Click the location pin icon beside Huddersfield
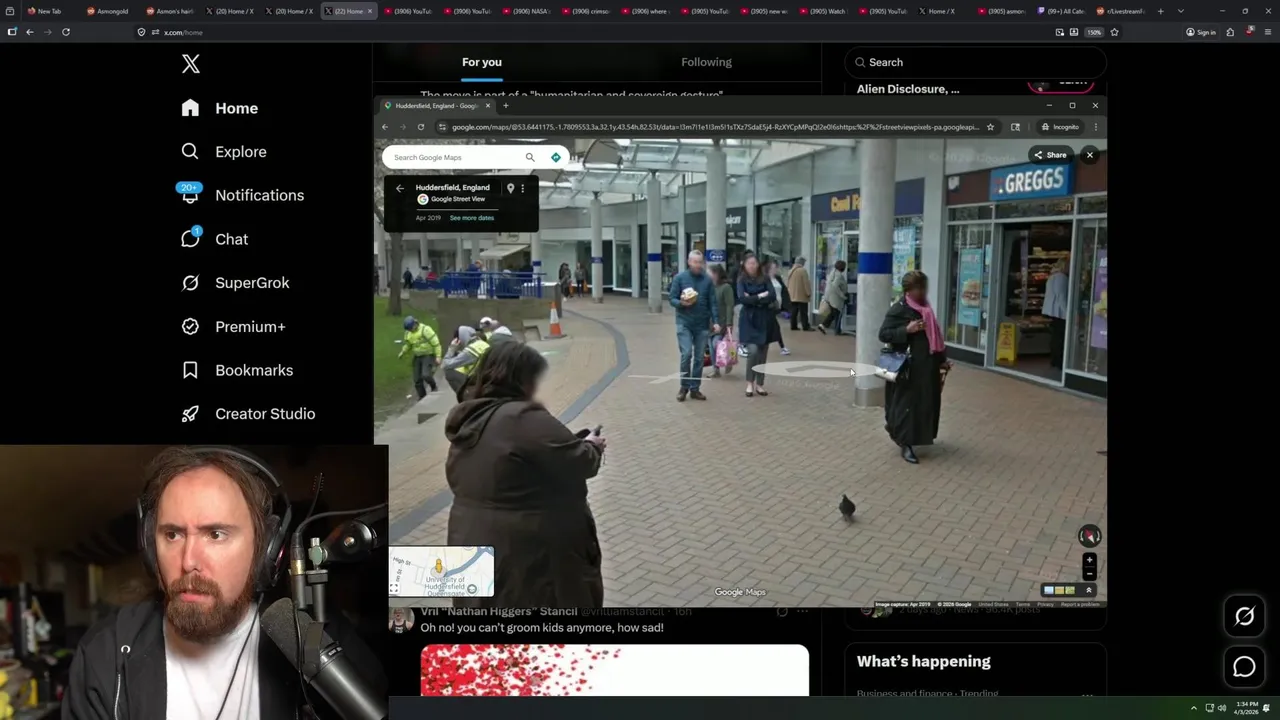Viewport: 1280px width, 720px height. (x=510, y=188)
